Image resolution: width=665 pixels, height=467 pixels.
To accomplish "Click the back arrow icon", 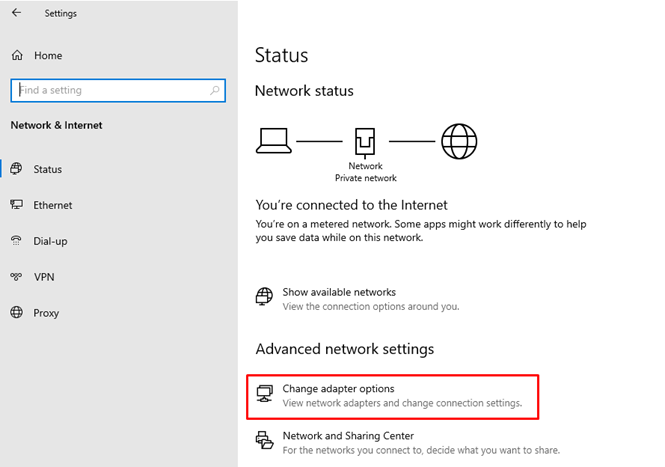I will click(x=16, y=13).
